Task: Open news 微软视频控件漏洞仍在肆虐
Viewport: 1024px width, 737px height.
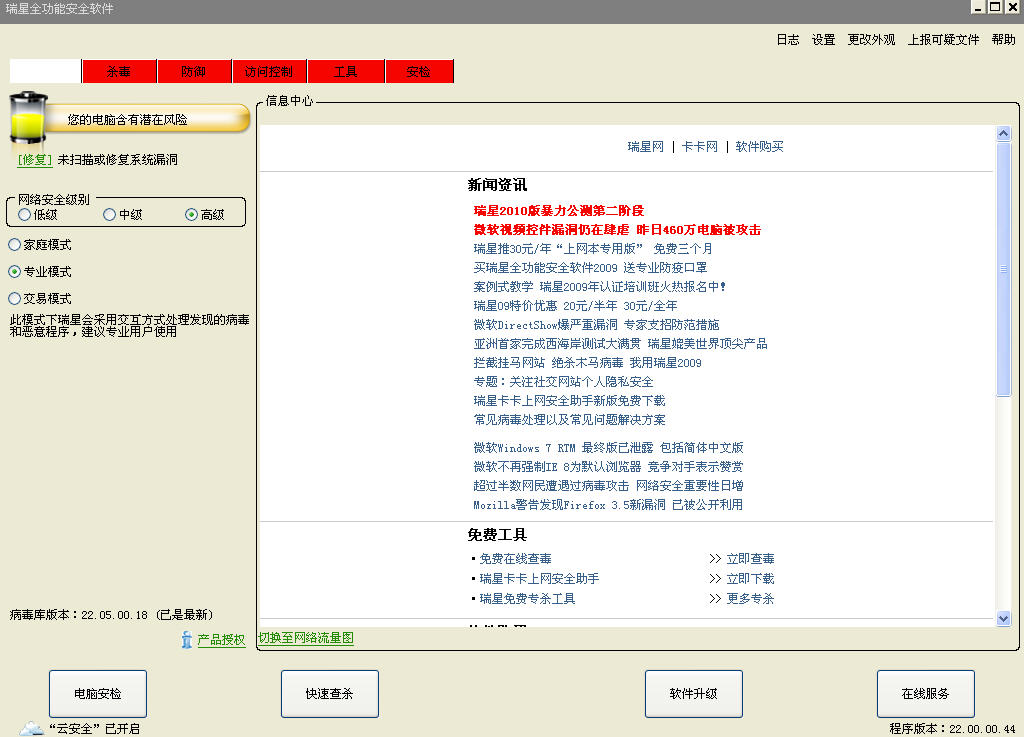Action: click(x=617, y=230)
